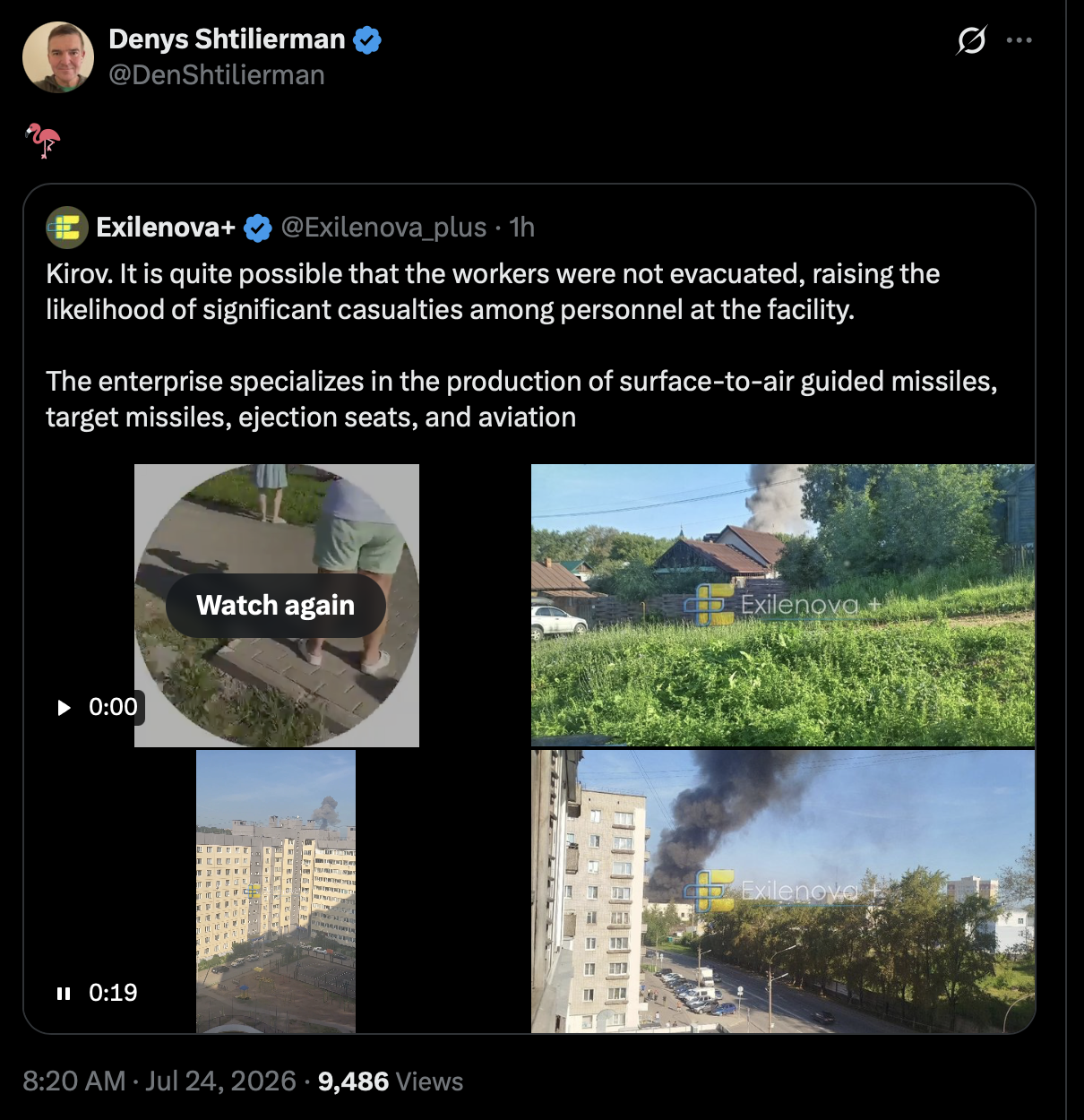This screenshot has width=1084, height=1120.
Task: Click the Exilenova+ display name
Action: 166,228
